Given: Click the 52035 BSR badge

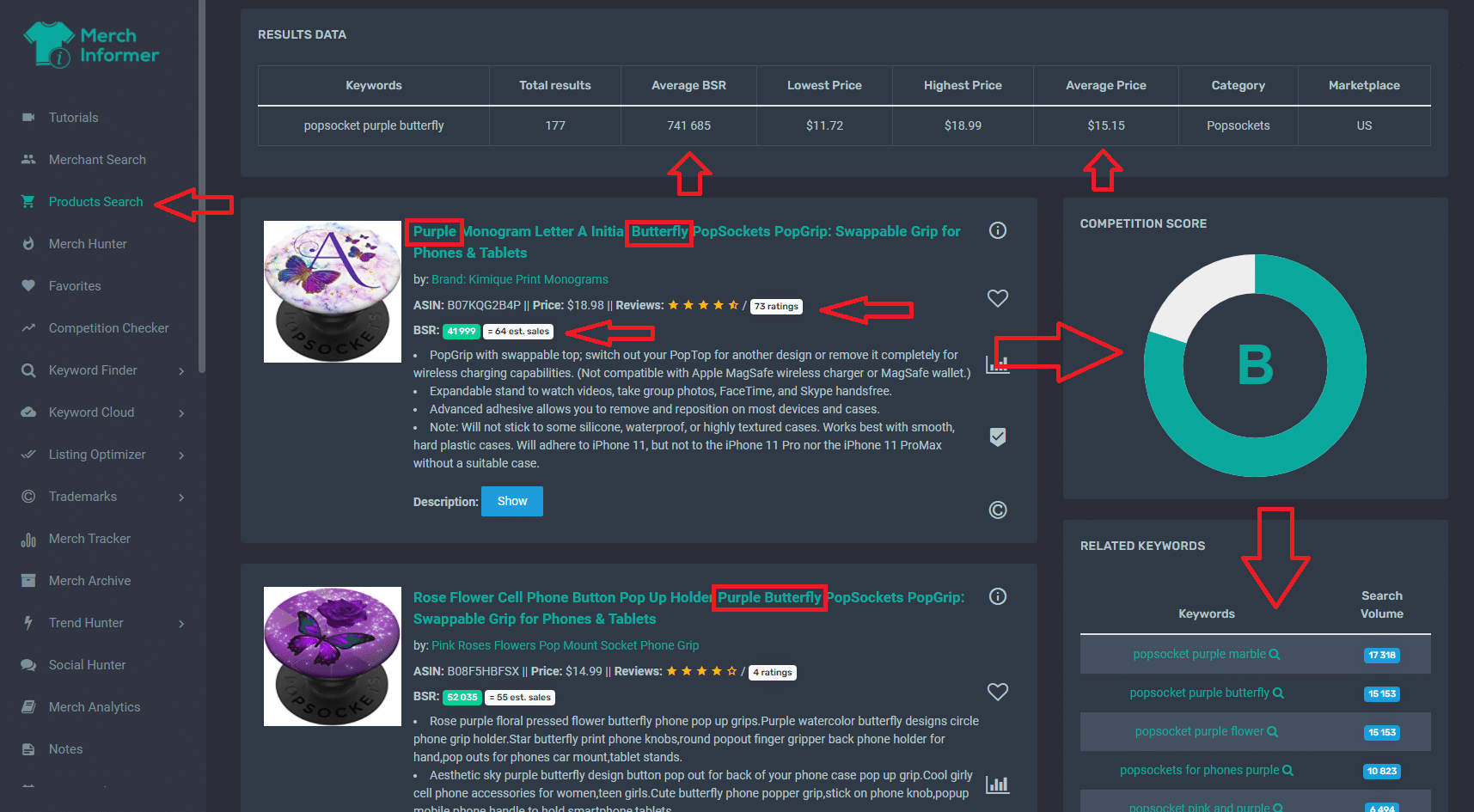Looking at the screenshot, I should point(462,697).
